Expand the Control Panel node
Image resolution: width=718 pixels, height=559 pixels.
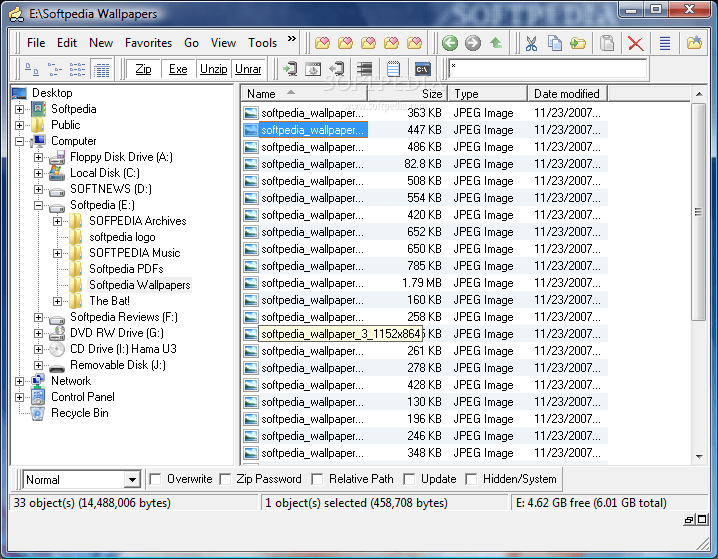pos(19,397)
